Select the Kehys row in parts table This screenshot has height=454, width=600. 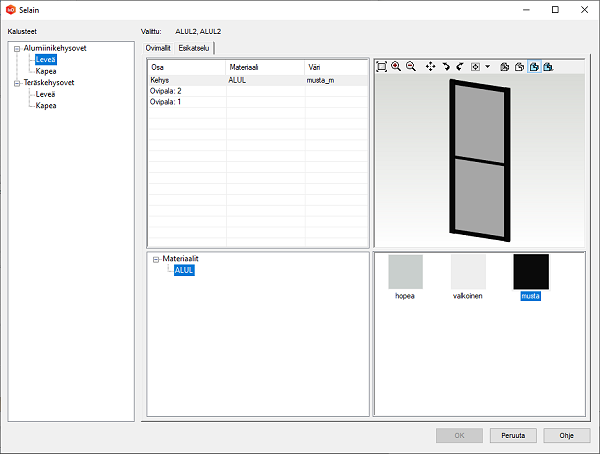[187, 78]
